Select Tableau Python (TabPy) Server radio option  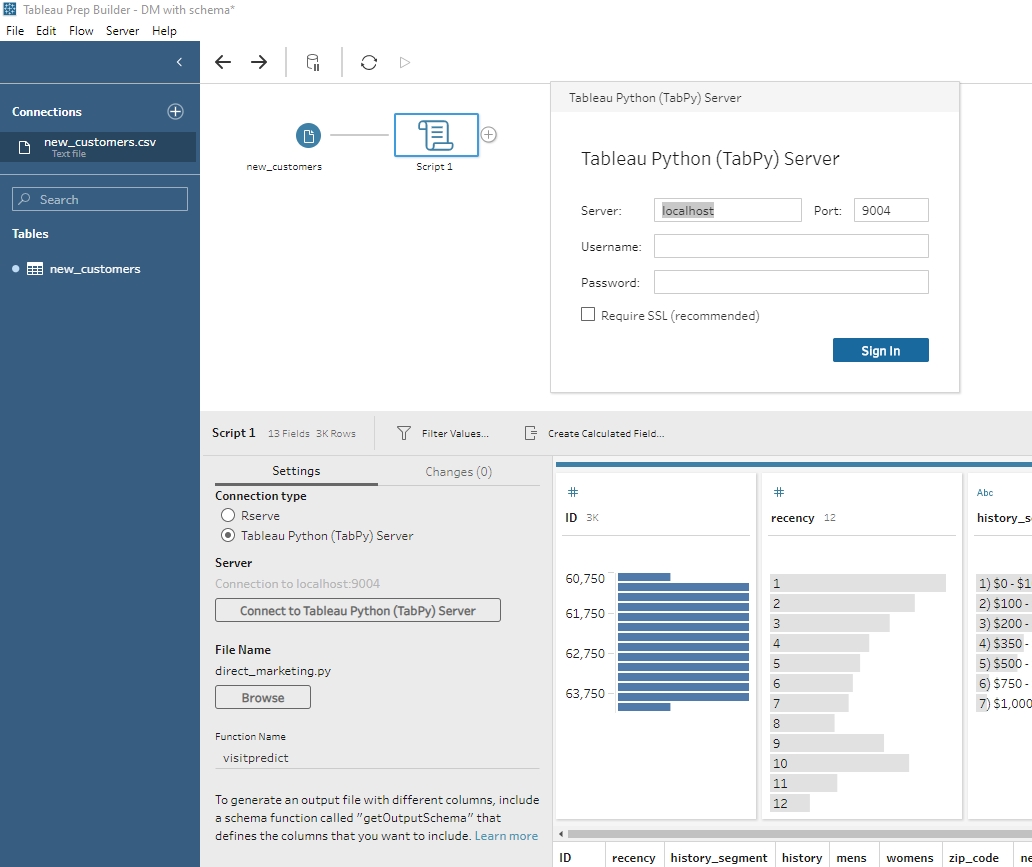228,536
